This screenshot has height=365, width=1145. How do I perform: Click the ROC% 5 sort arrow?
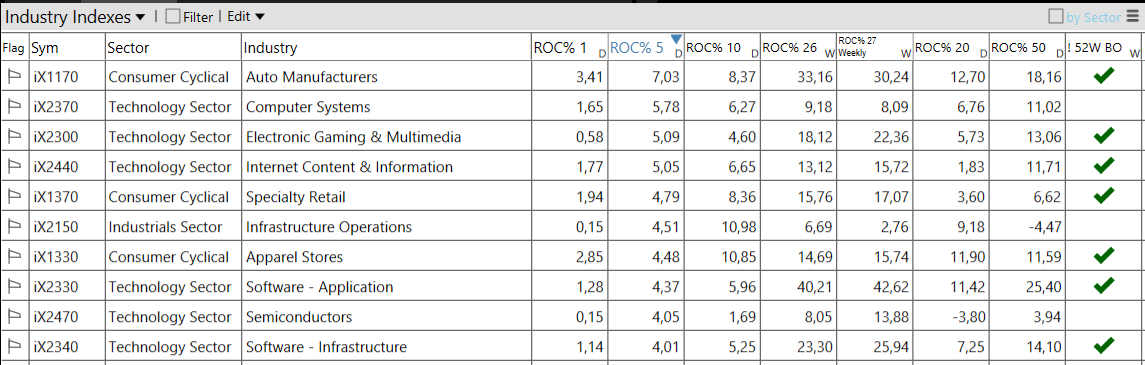tap(676, 39)
